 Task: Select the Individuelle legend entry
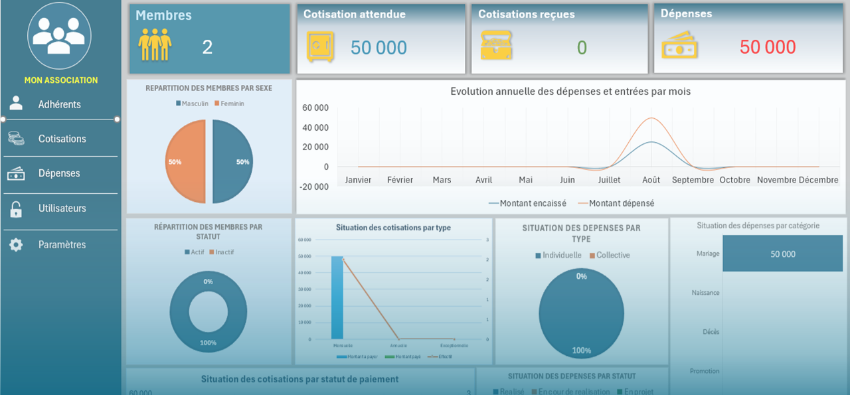coord(558,255)
